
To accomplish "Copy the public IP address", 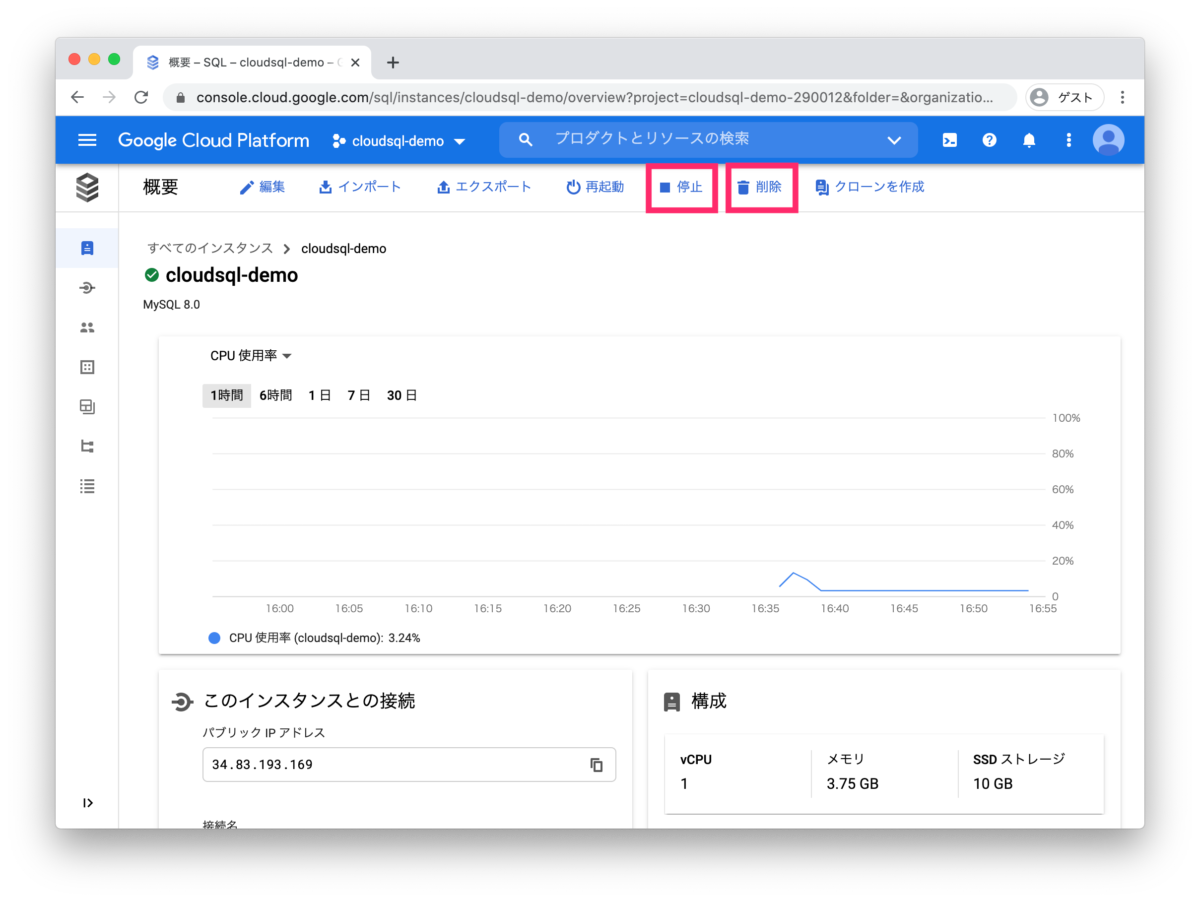I will 596,764.
